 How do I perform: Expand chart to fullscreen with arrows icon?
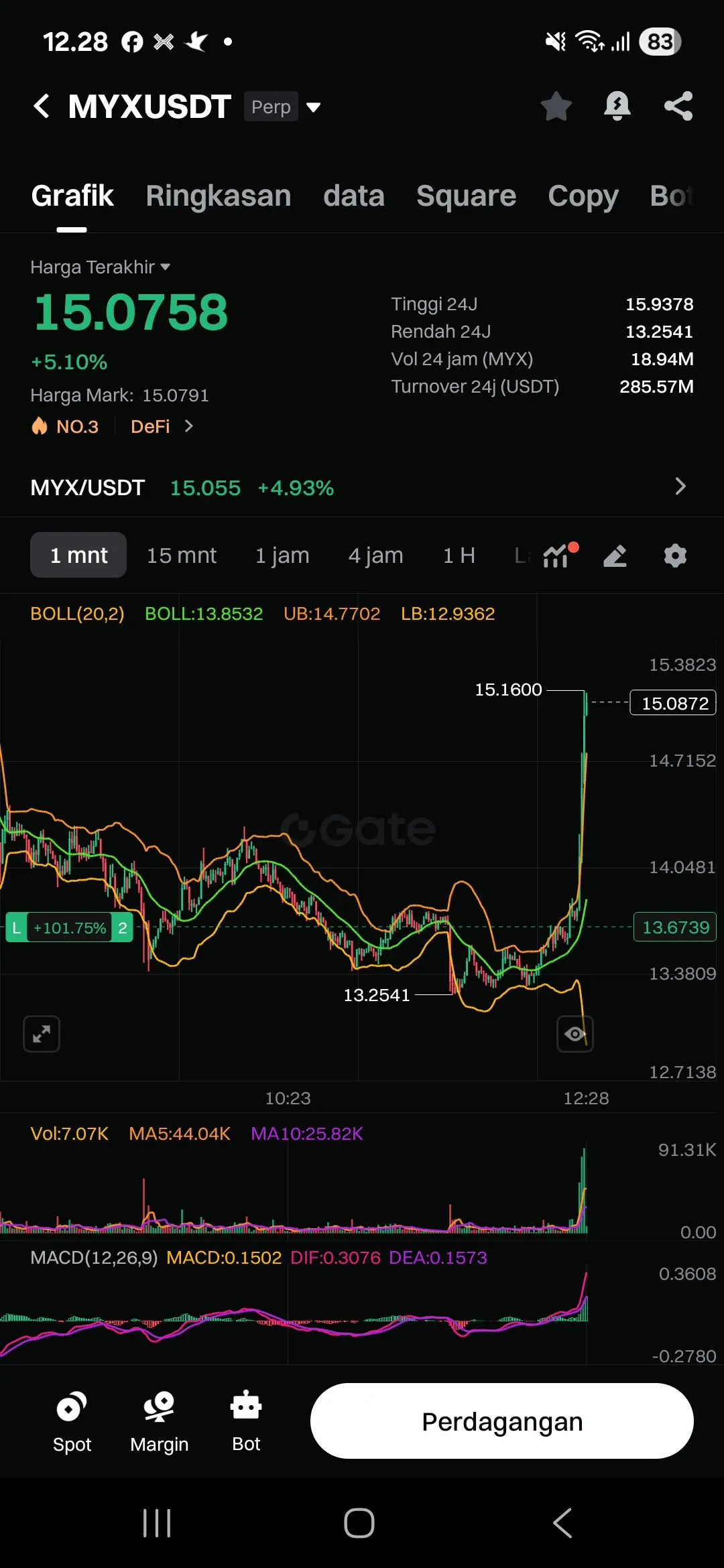[42, 1034]
